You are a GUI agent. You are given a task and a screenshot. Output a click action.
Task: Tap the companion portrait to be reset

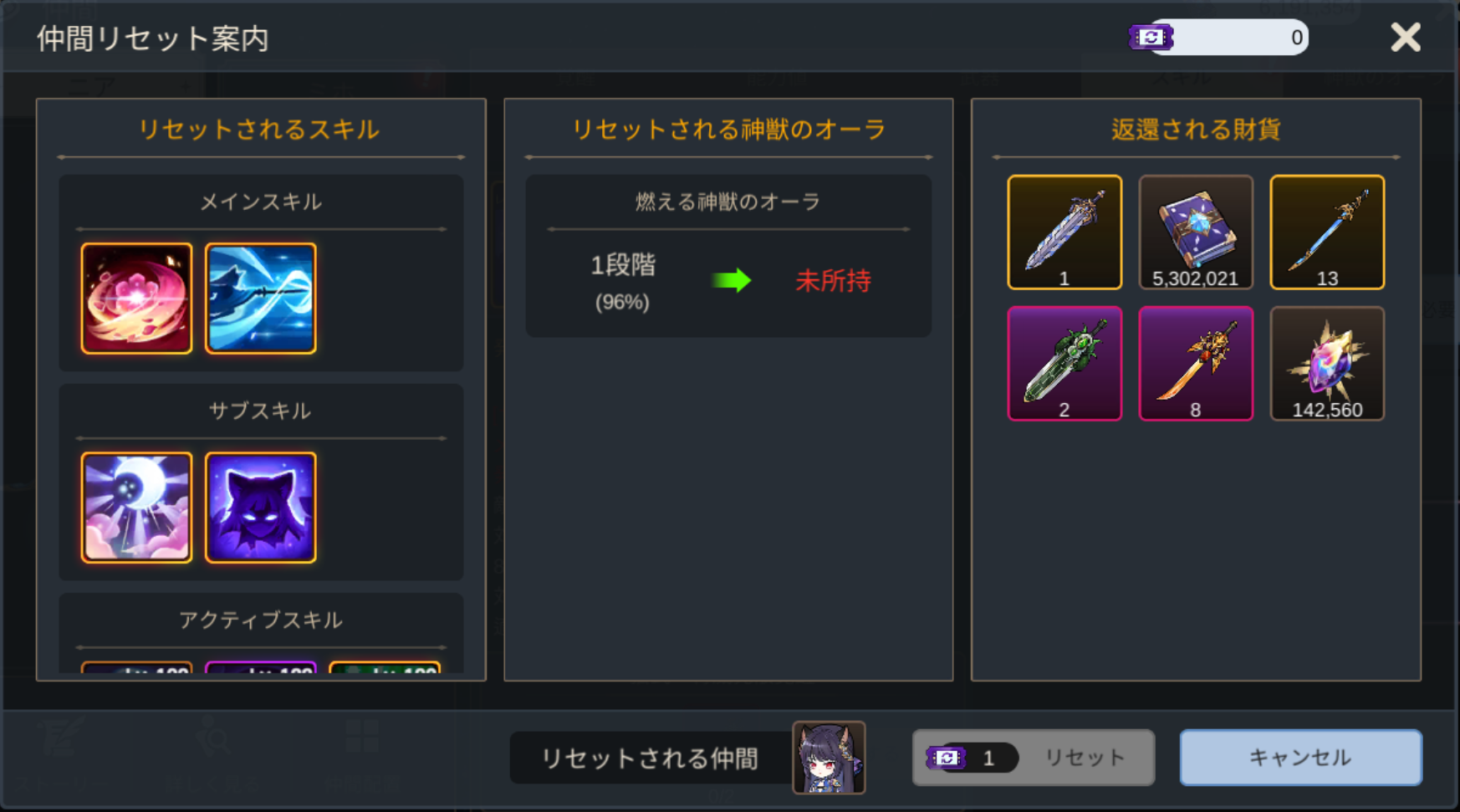coord(829,758)
